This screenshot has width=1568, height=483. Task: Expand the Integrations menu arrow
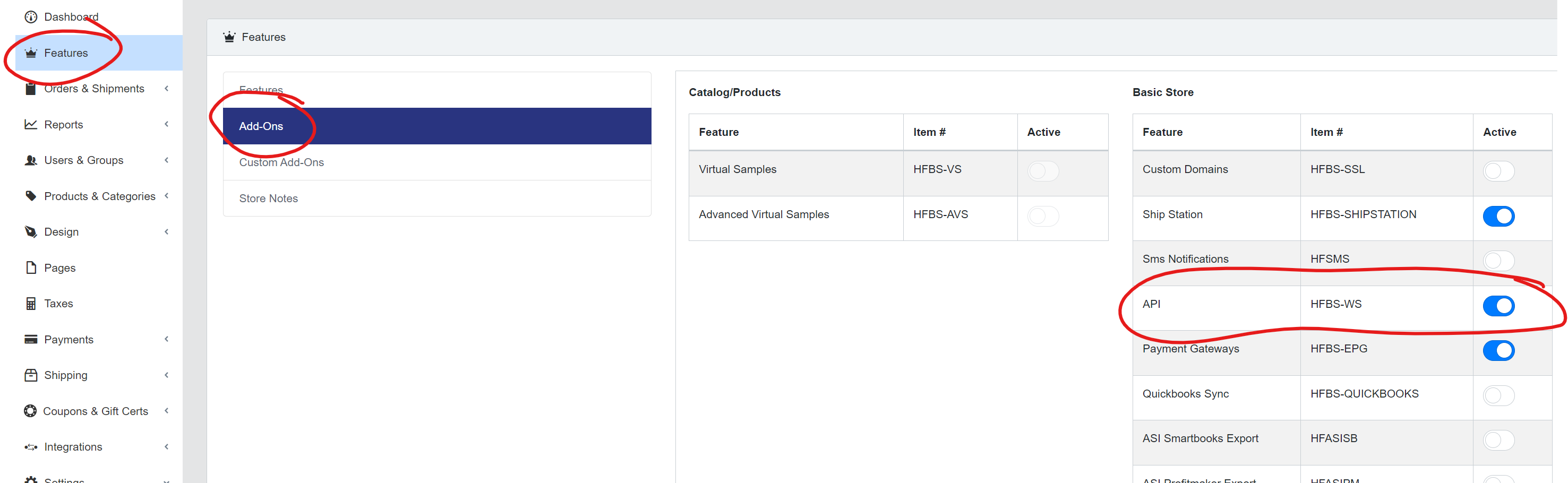click(166, 447)
